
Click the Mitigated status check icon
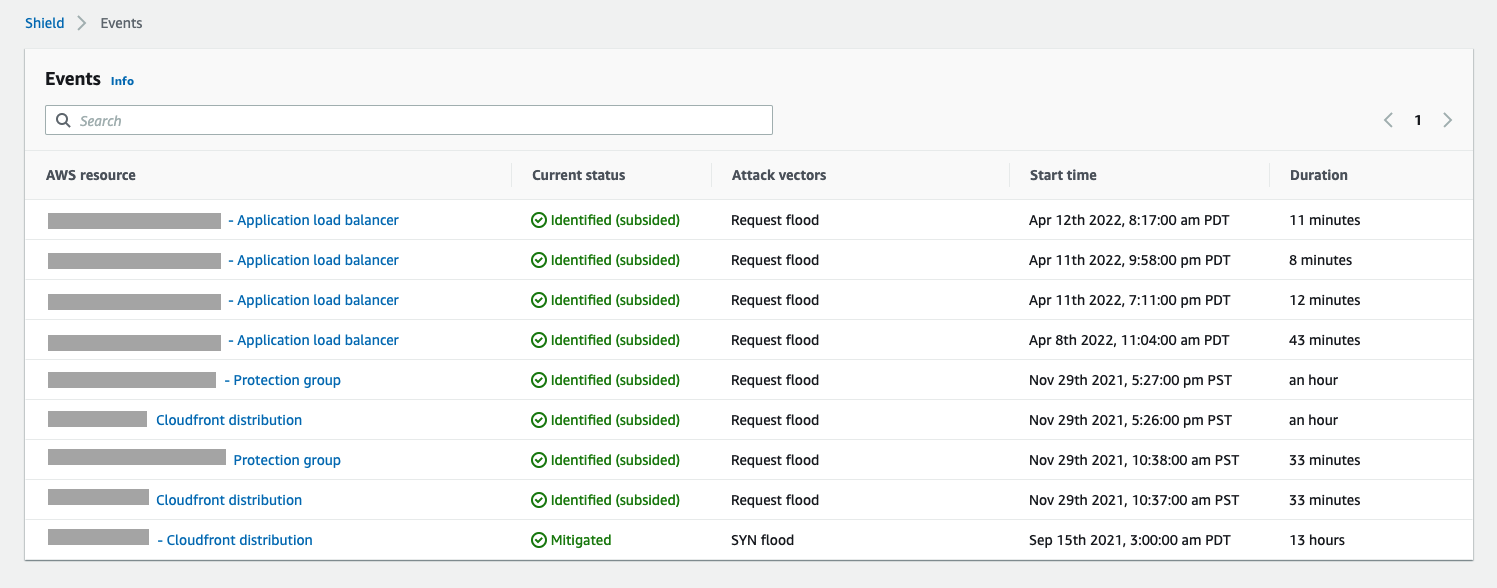click(537, 539)
